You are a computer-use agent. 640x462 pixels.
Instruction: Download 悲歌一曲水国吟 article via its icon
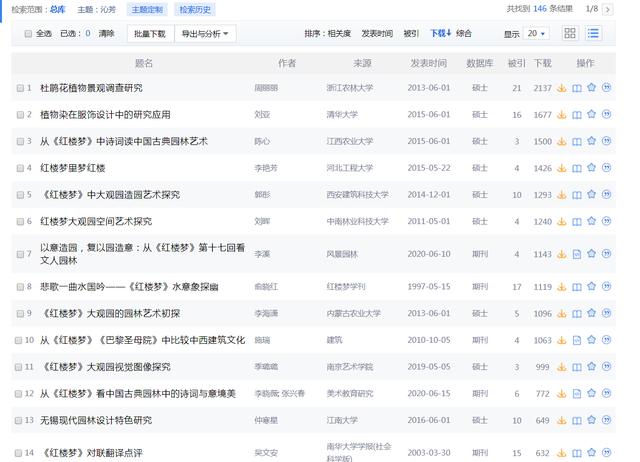(x=562, y=287)
